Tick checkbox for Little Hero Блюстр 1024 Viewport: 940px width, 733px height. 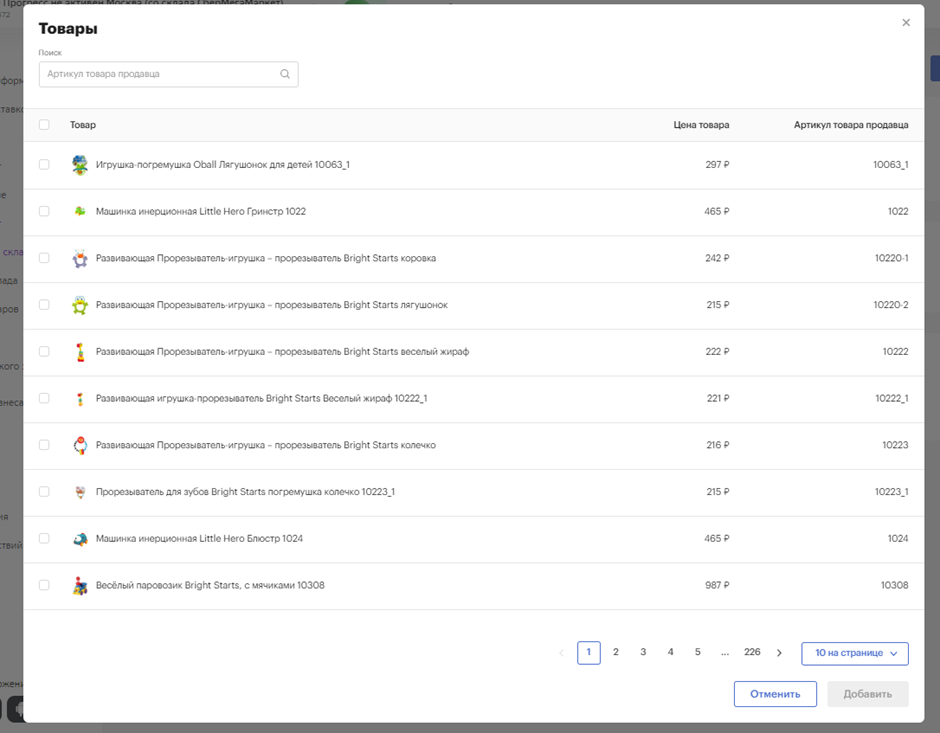coord(44,538)
